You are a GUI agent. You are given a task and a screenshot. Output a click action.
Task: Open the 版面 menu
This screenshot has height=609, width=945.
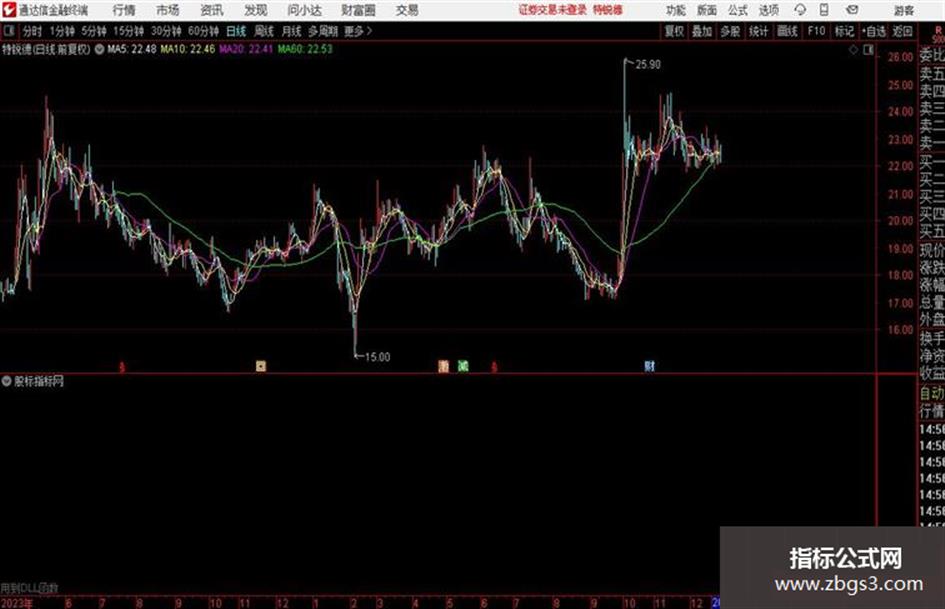pyautogui.click(x=706, y=10)
